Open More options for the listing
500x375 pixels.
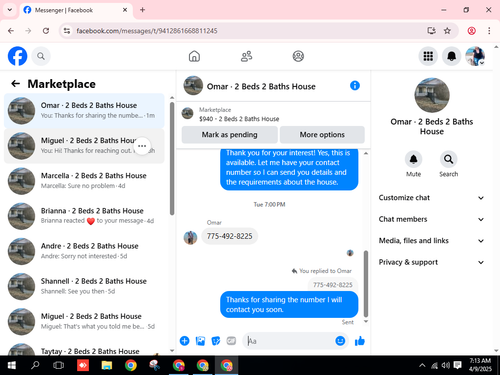pos(322,135)
